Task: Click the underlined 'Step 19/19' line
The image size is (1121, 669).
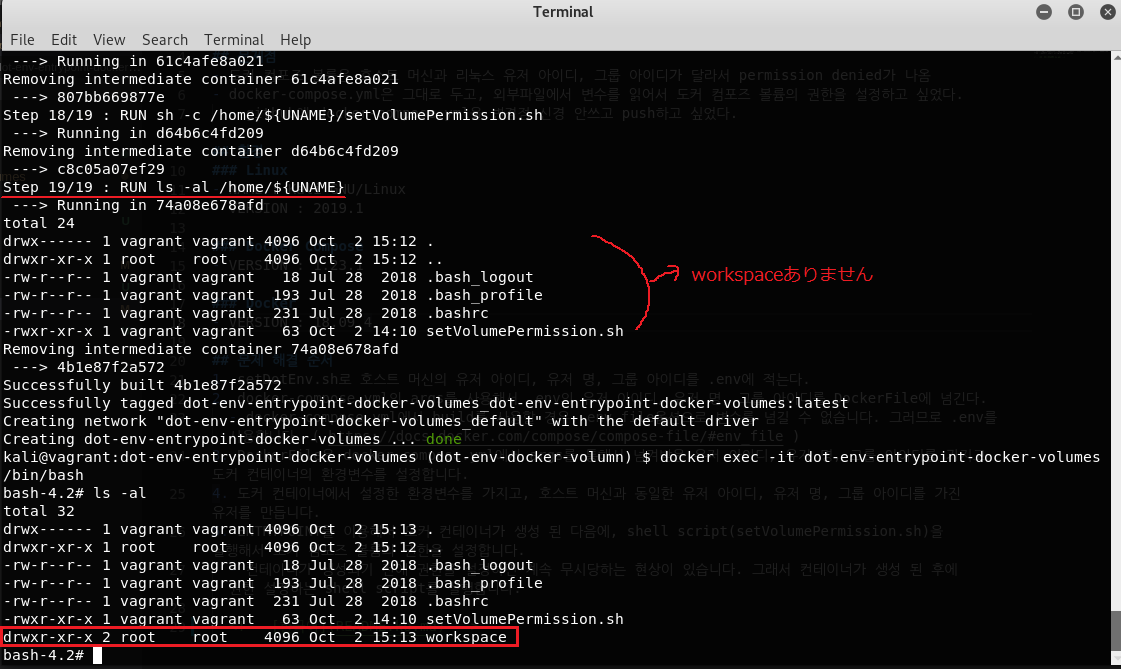Action: click(x=174, y=187)
